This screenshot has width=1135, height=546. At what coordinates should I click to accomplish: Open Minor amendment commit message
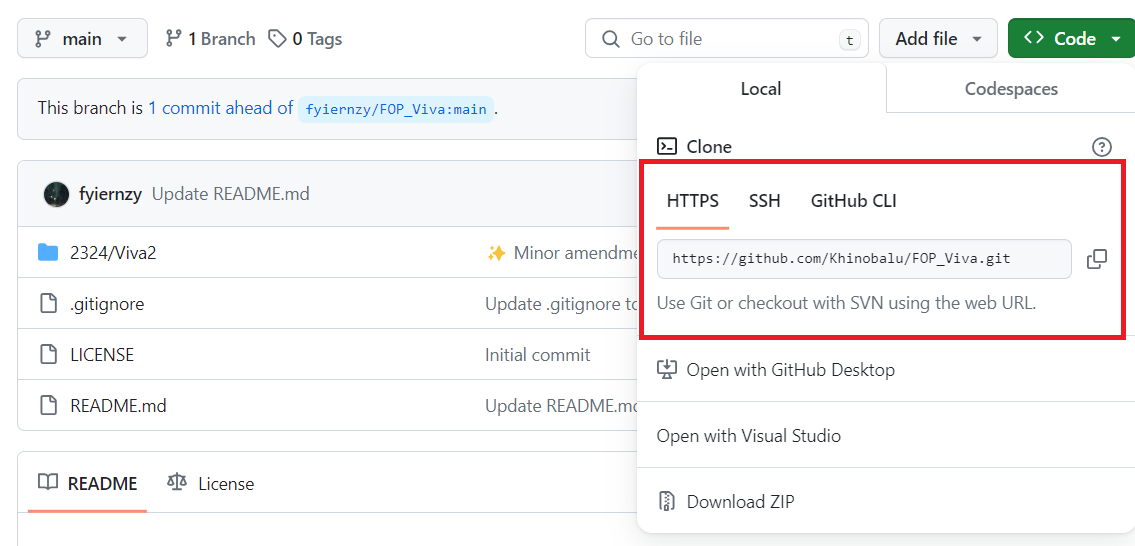coord(562,253)
